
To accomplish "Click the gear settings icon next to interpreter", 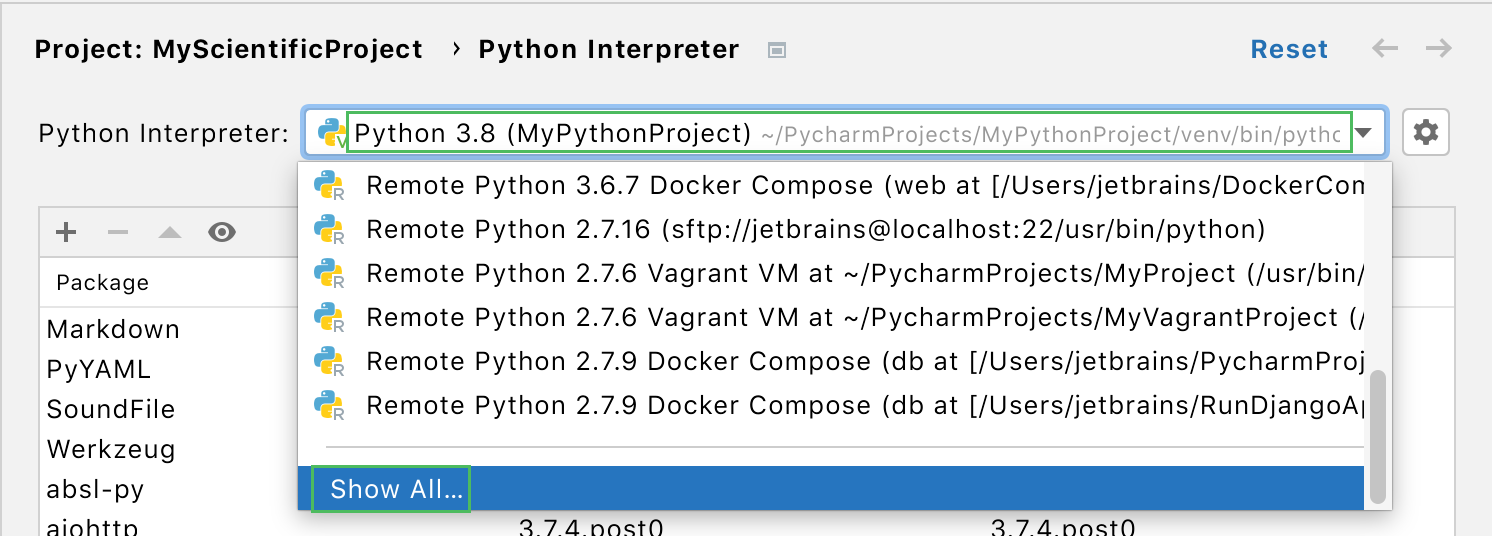I will [x=1426, y=132].
